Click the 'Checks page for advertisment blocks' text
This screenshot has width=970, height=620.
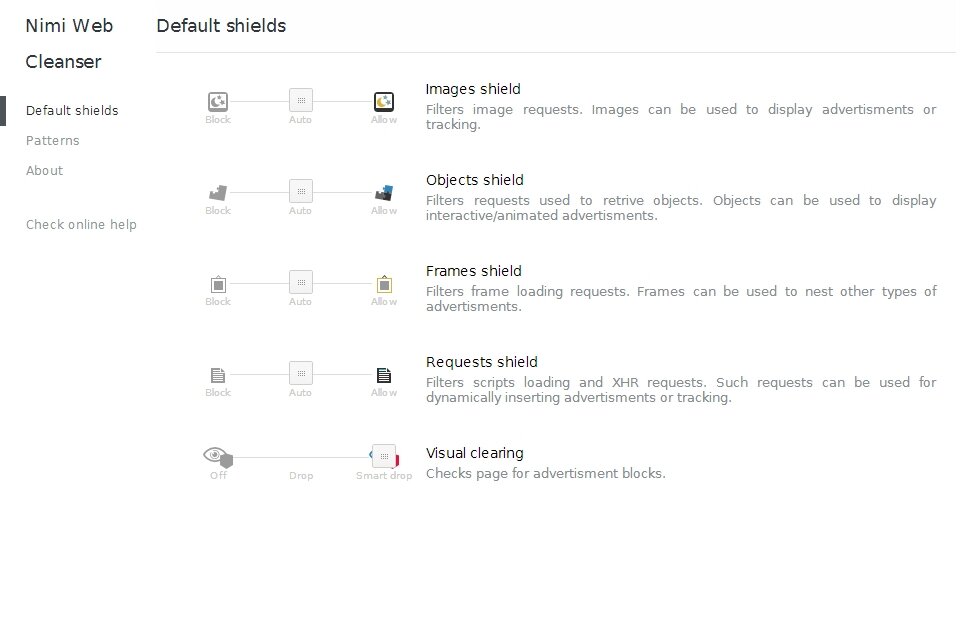coord(546,473)
